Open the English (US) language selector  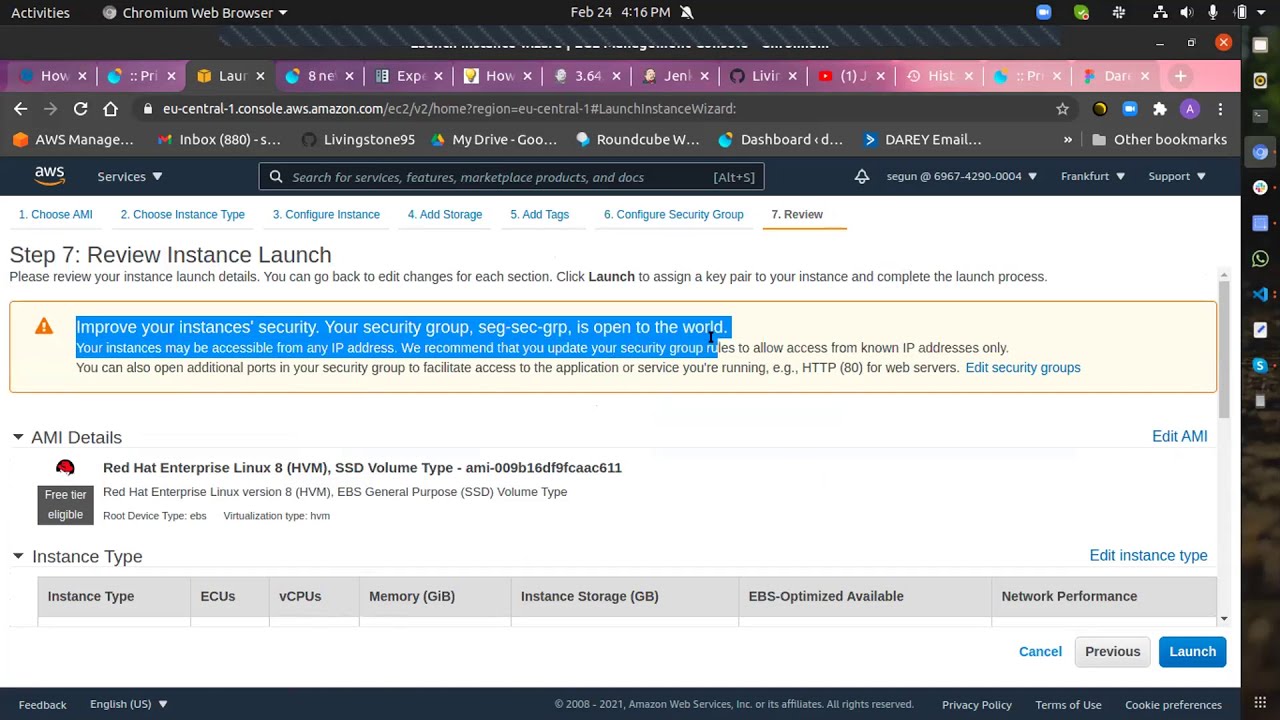(129, 704)
